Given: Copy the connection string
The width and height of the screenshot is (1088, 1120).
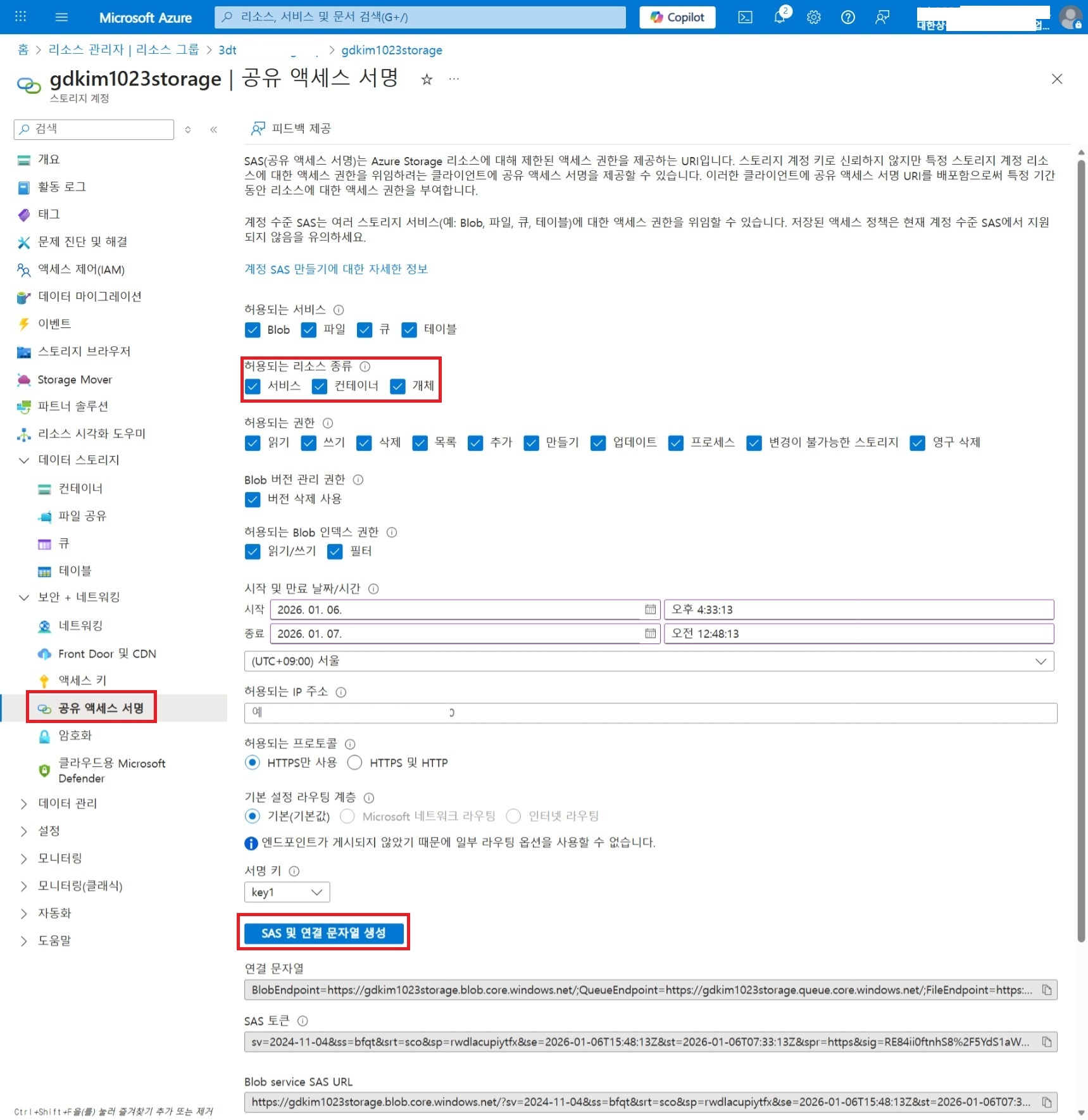Looking at the screenshot, I should (1047, 990).
